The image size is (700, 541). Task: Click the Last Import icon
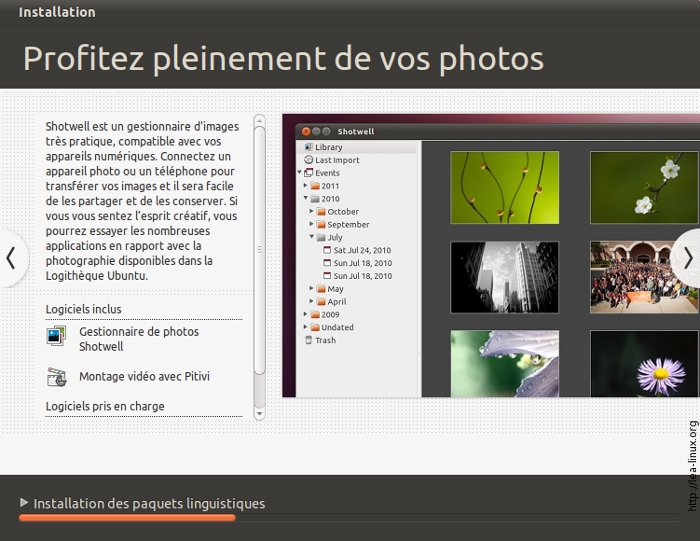pos(308,160)
